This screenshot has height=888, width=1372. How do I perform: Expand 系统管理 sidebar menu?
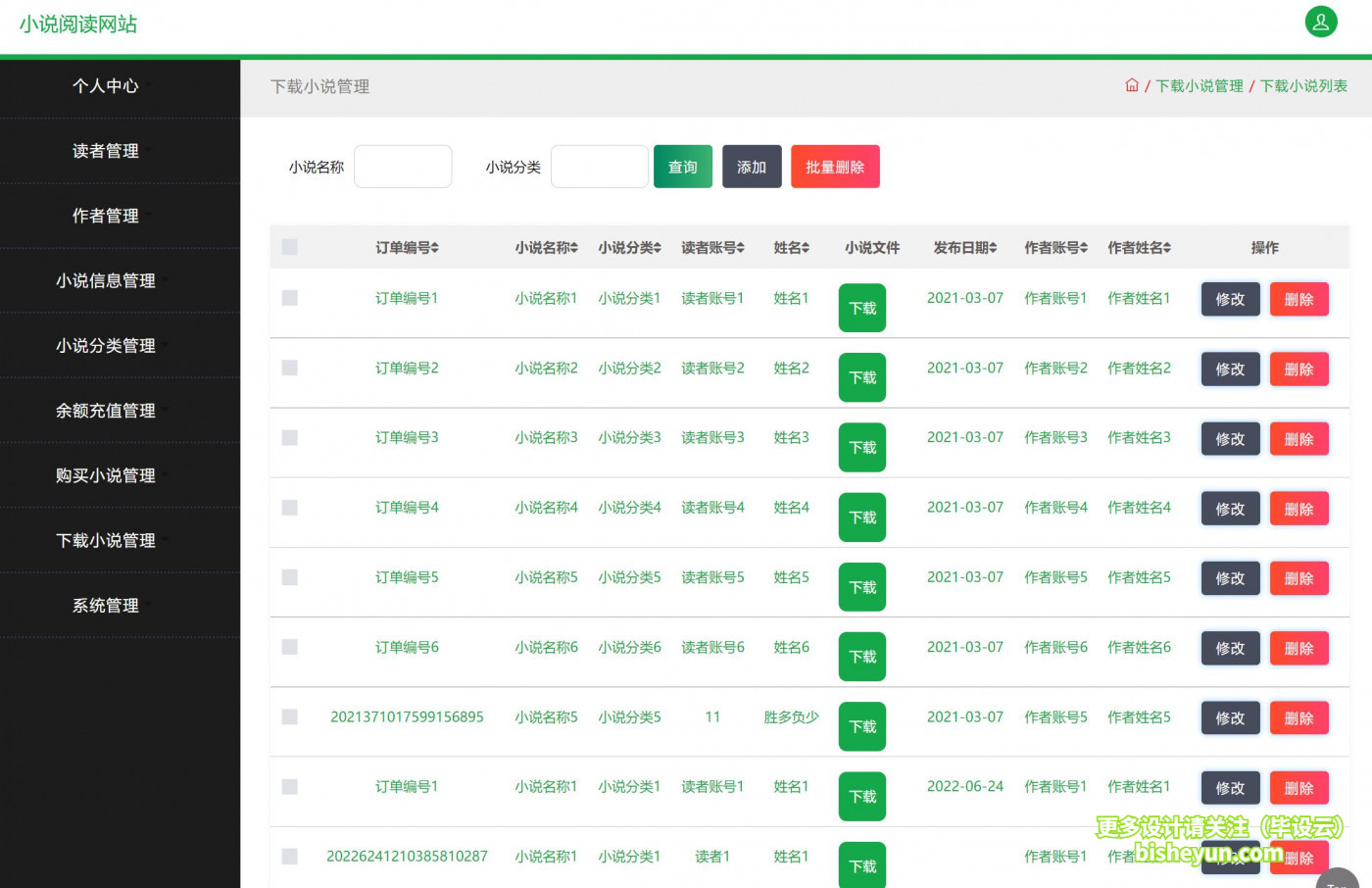pyautogui.click(x=106, y=606)
